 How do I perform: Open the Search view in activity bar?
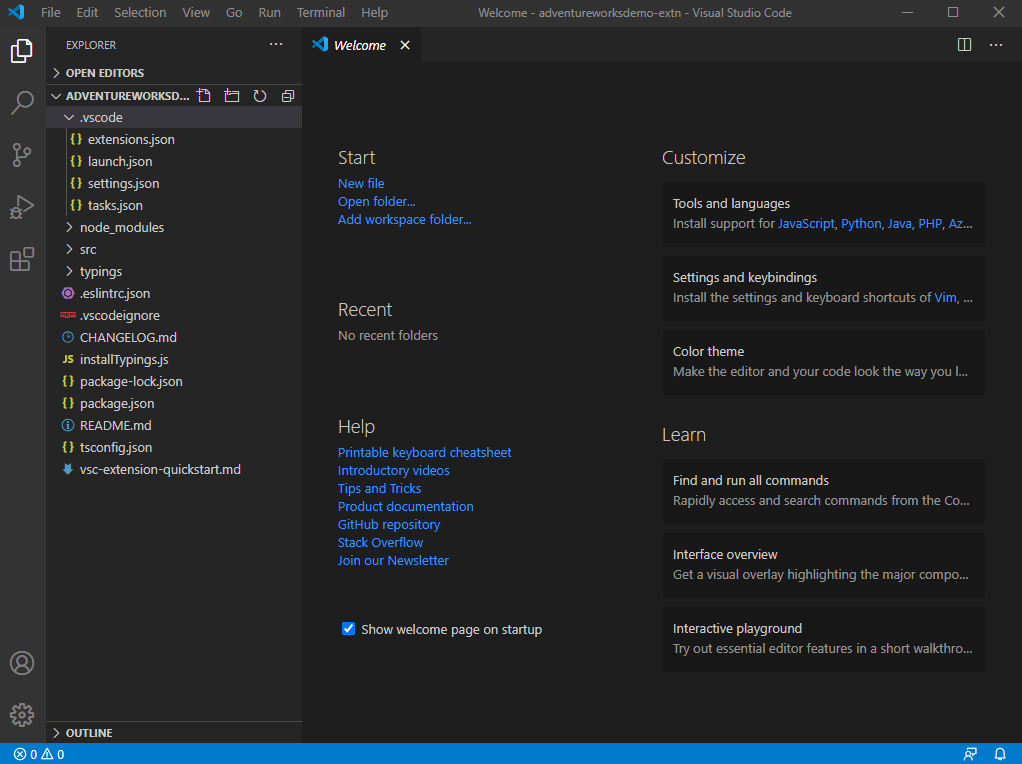point(22,102)
